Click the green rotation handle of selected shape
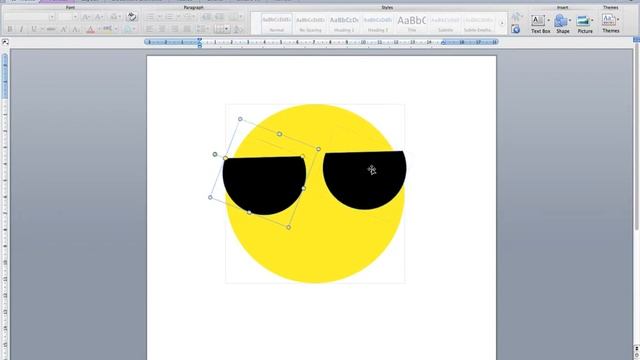This screenshot has height=360, width=640. (215, 154)
